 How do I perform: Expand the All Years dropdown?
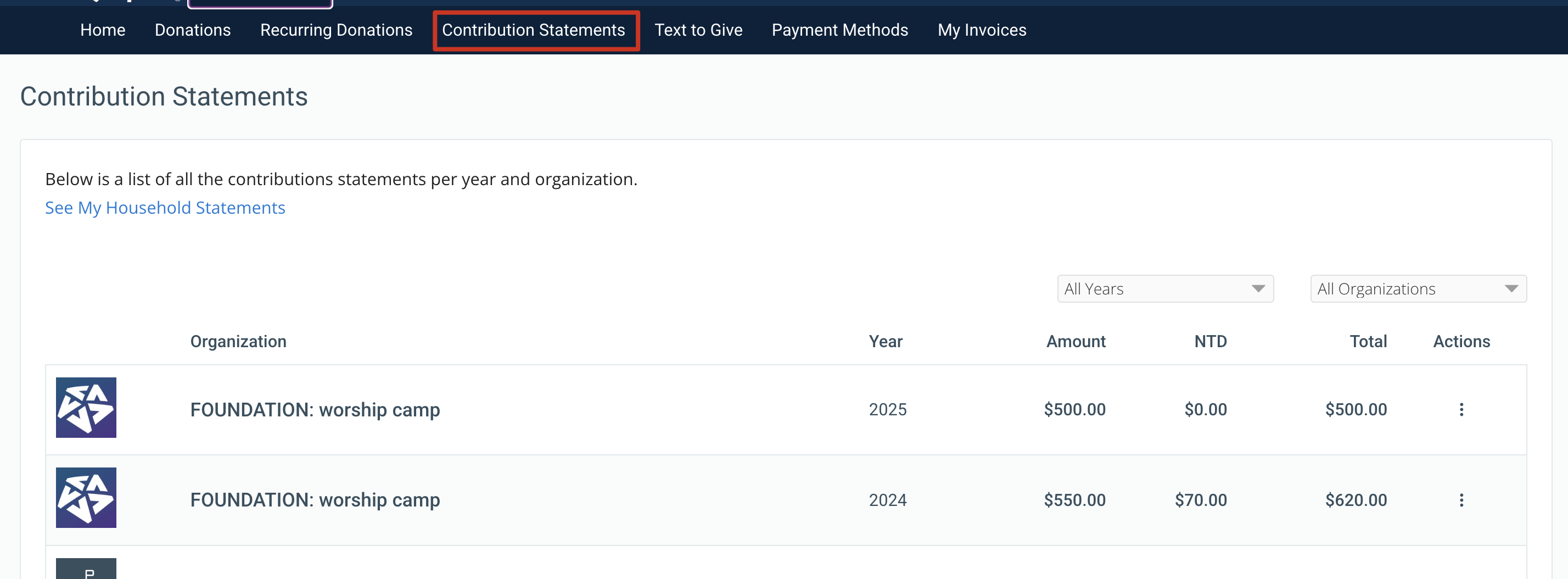click(x=1165, y=288)
